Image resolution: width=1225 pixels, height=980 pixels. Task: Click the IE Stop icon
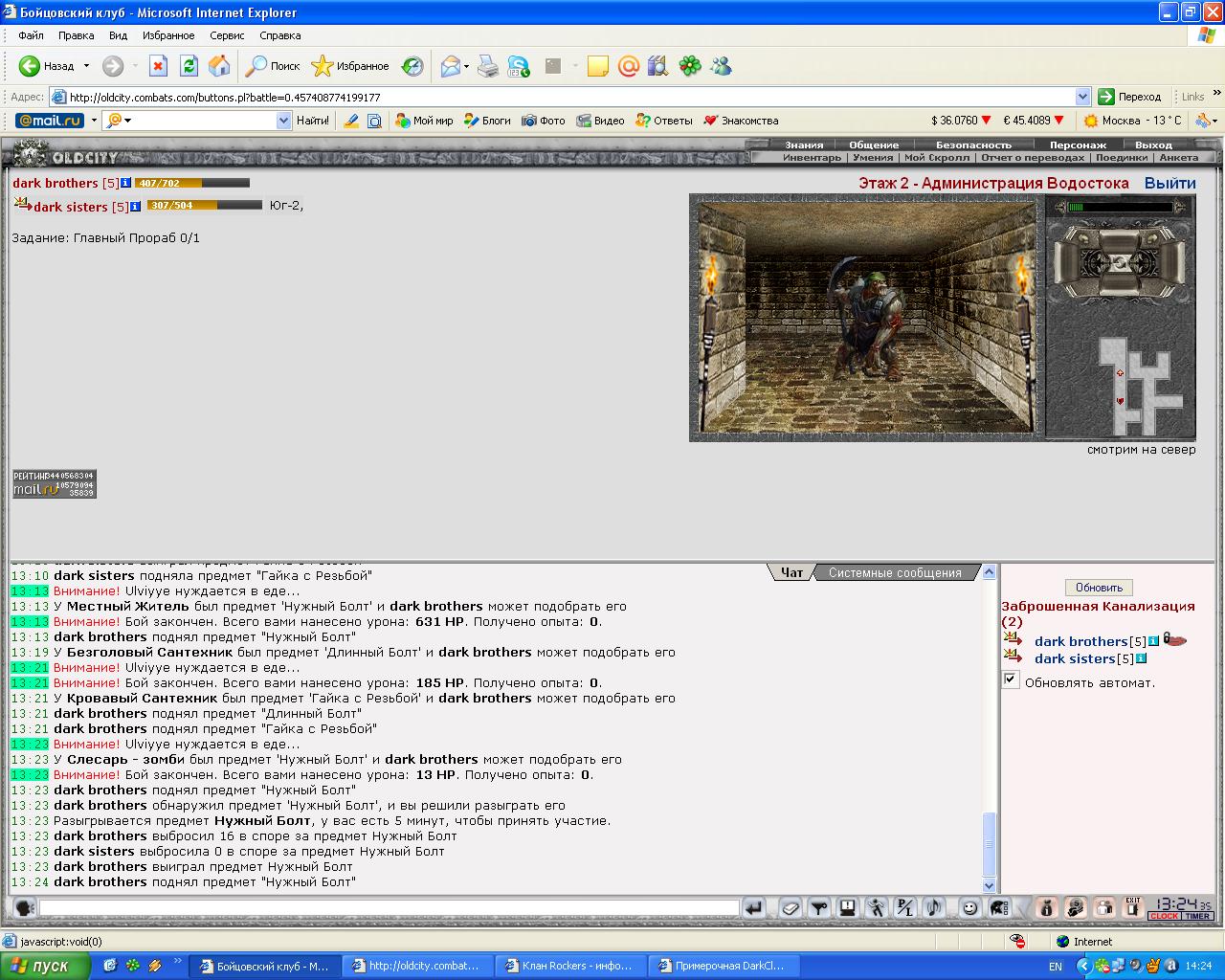pos(159,66)
